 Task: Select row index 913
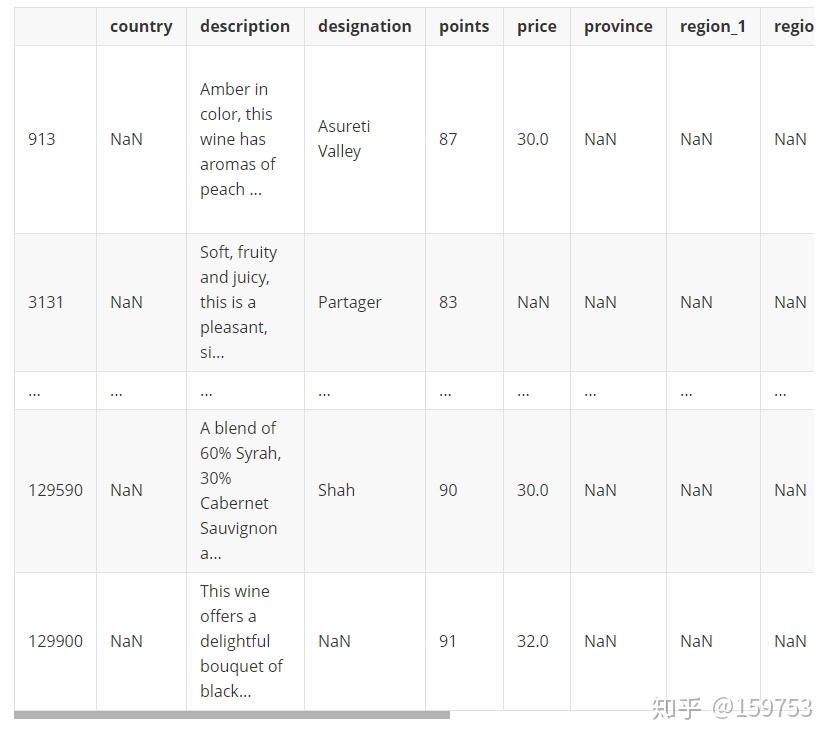coord(42,139)
